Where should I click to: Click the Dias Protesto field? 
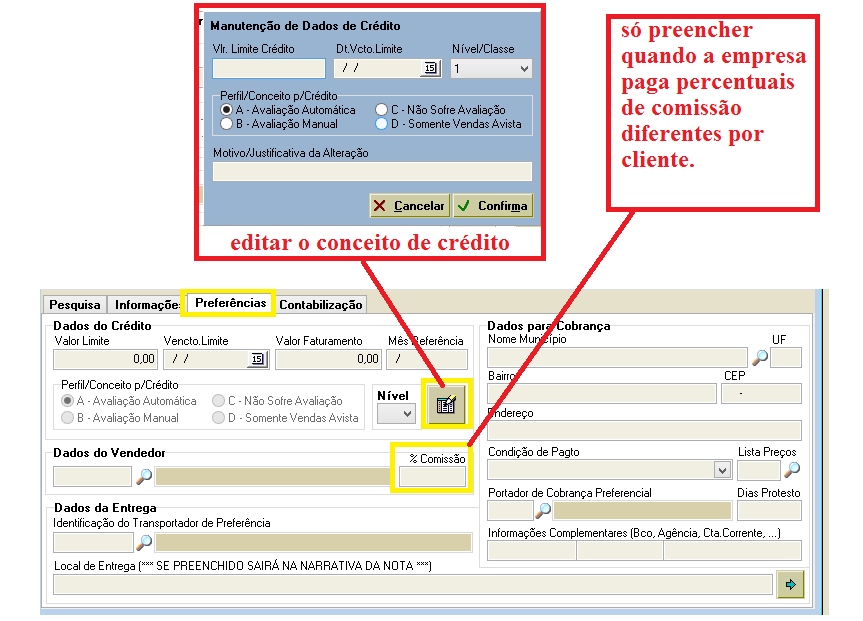click(769, 510)
